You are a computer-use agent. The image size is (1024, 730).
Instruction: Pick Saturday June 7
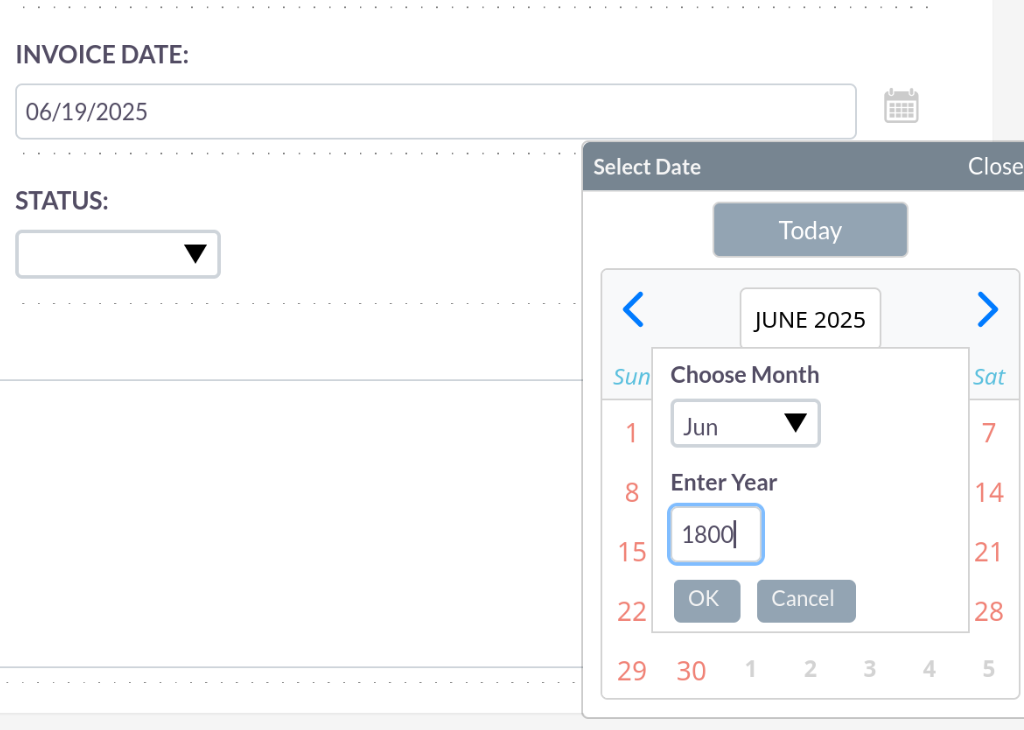pyautogui.click(x=988, y=432)
